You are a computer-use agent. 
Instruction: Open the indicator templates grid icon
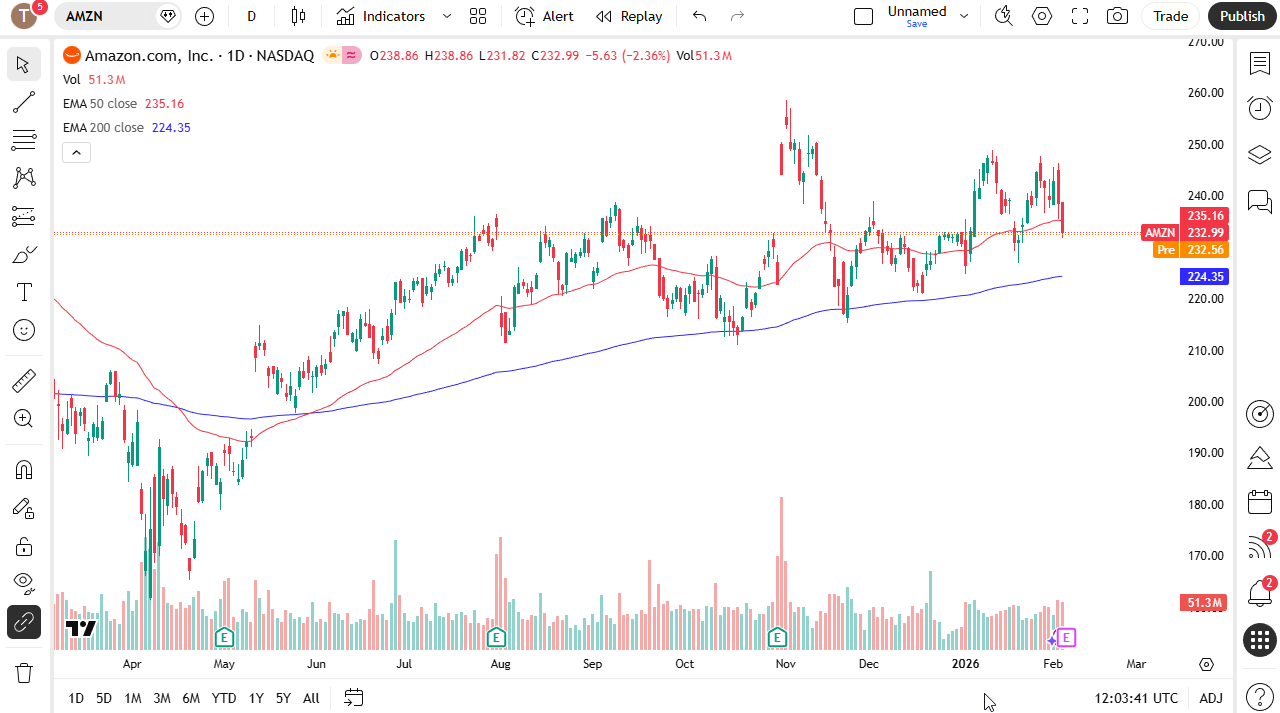pos(478,16)
